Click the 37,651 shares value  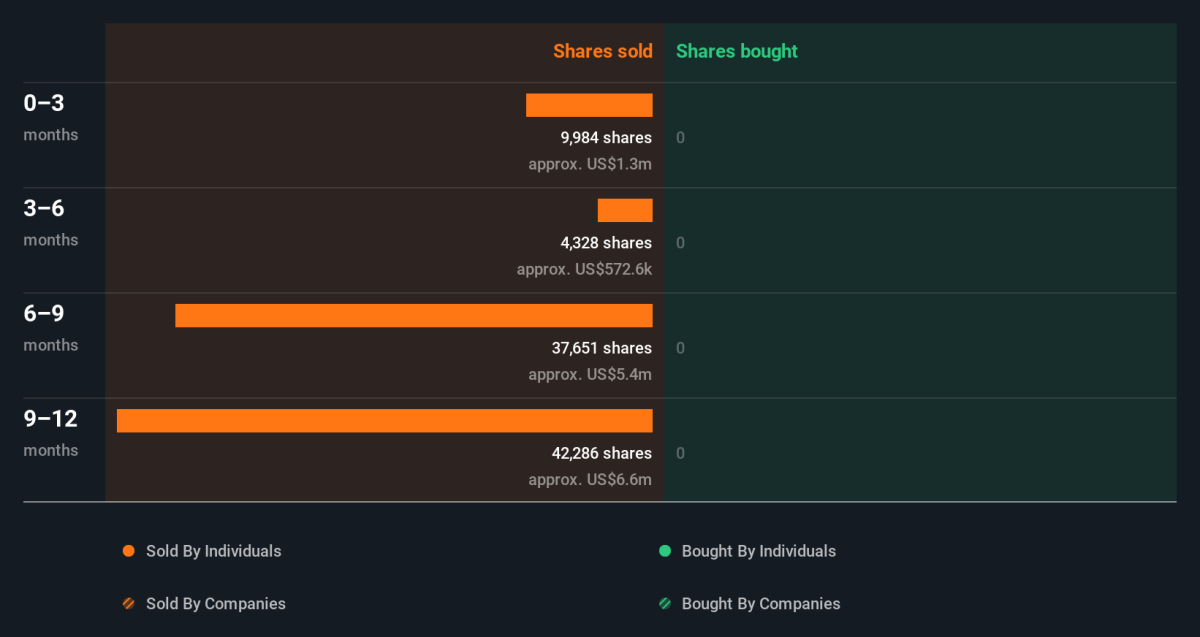601,348
